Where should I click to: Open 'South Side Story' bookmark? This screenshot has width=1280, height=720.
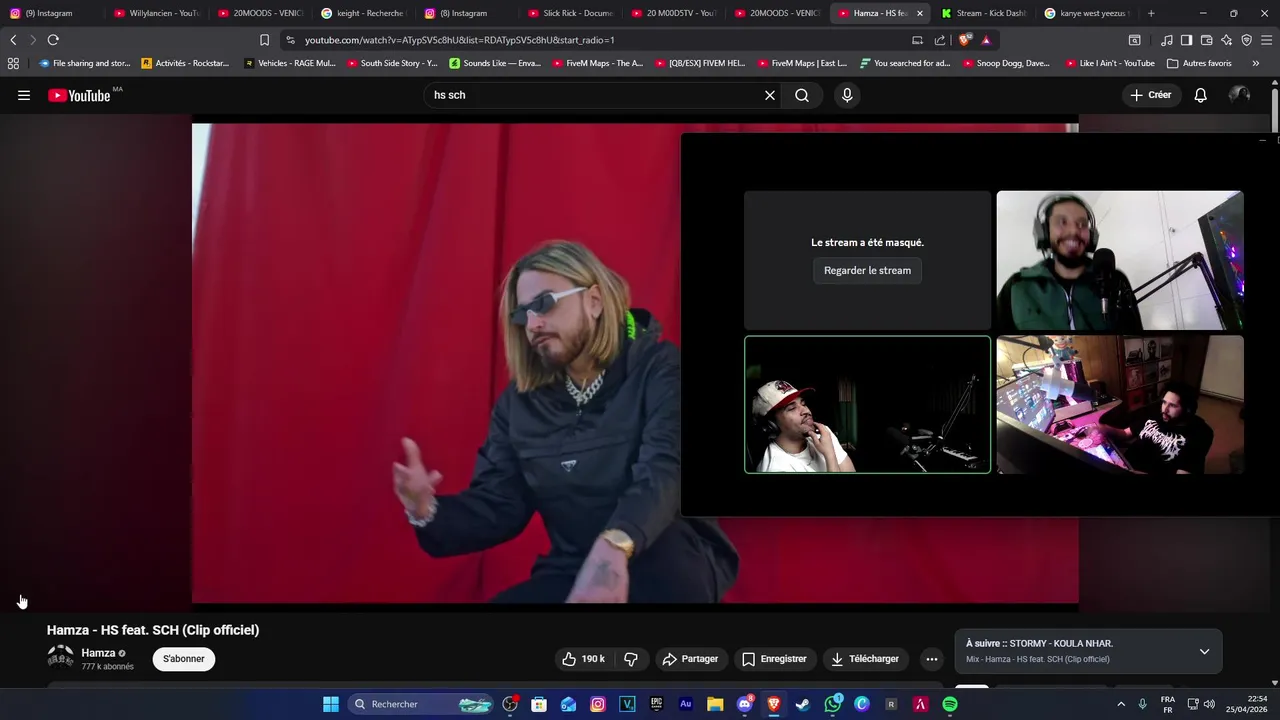(x=392, y=63)
